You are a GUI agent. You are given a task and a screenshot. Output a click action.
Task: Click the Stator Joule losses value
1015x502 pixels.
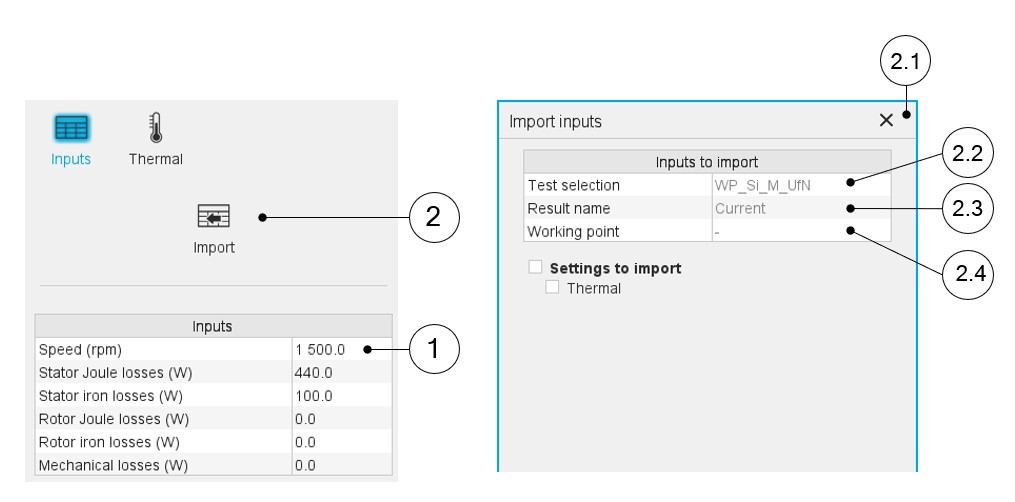[x=340, y=373]
